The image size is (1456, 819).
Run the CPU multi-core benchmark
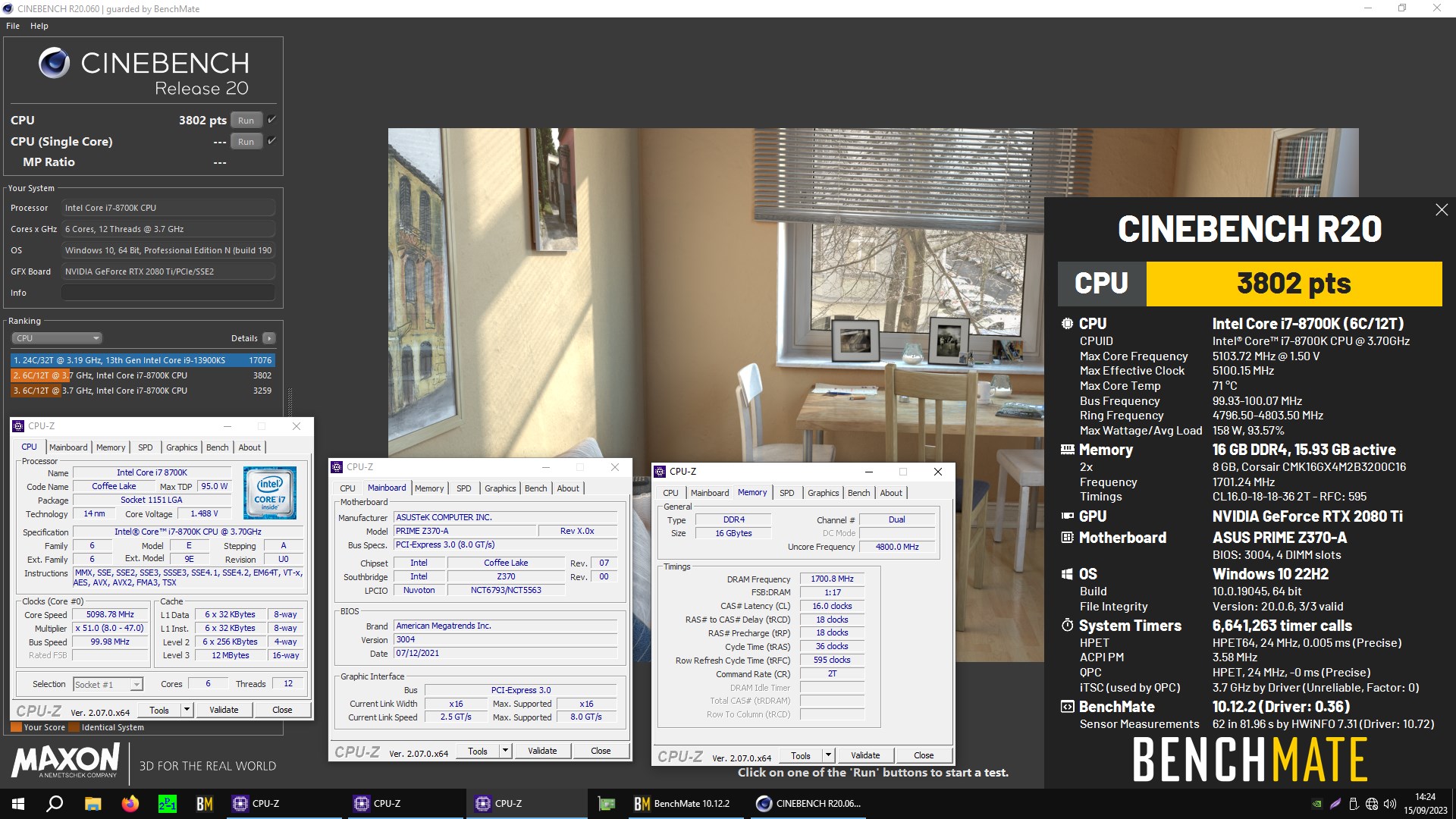[x=246, y=121]
